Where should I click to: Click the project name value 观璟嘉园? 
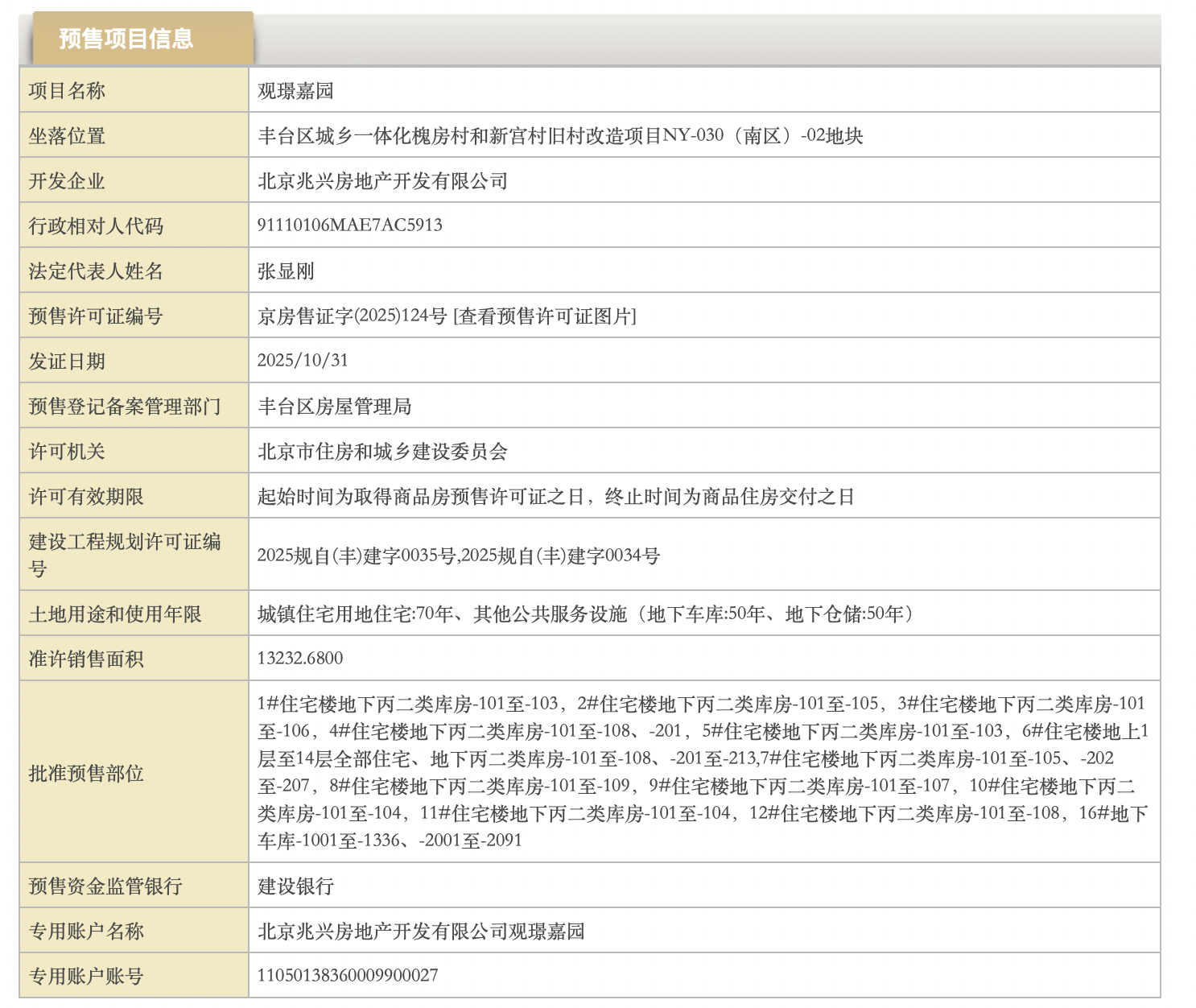click(295, 91)
